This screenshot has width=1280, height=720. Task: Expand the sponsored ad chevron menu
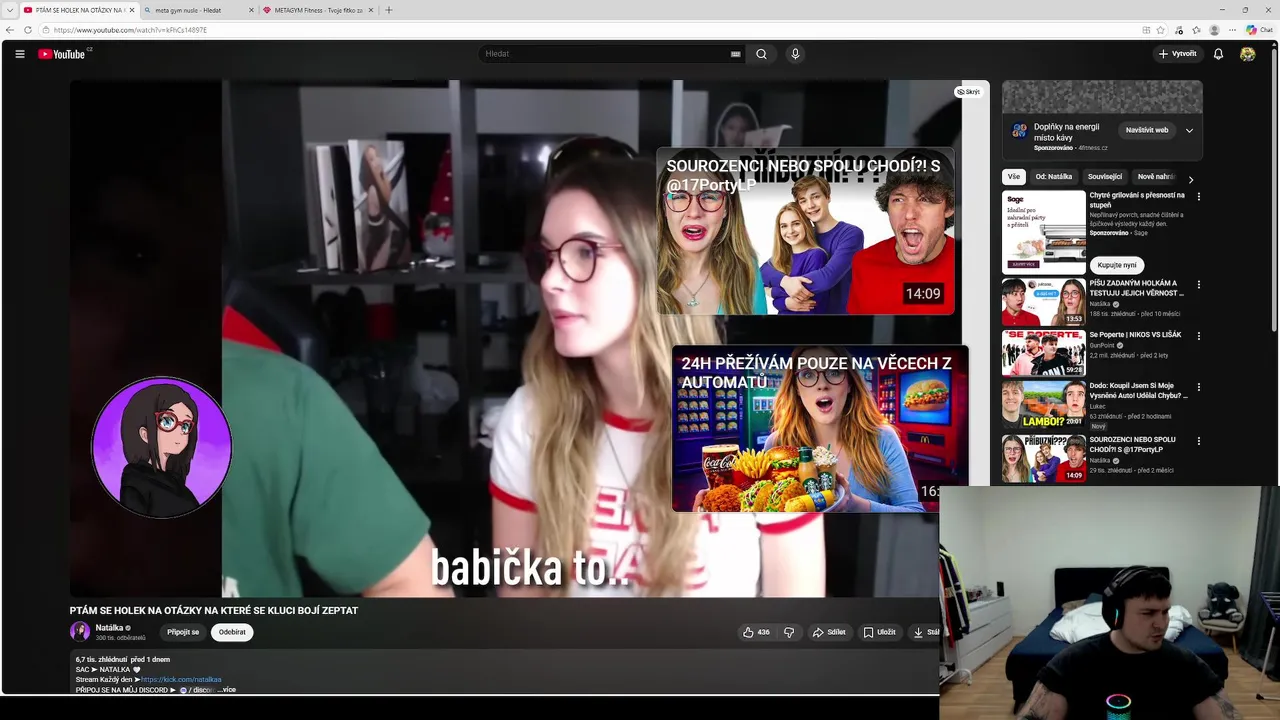(1189, 130)
